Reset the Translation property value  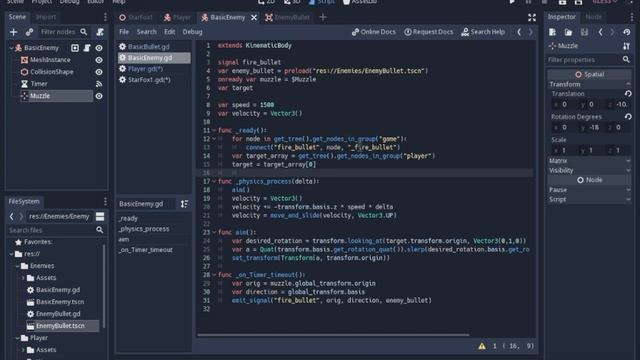coord(628,94)
